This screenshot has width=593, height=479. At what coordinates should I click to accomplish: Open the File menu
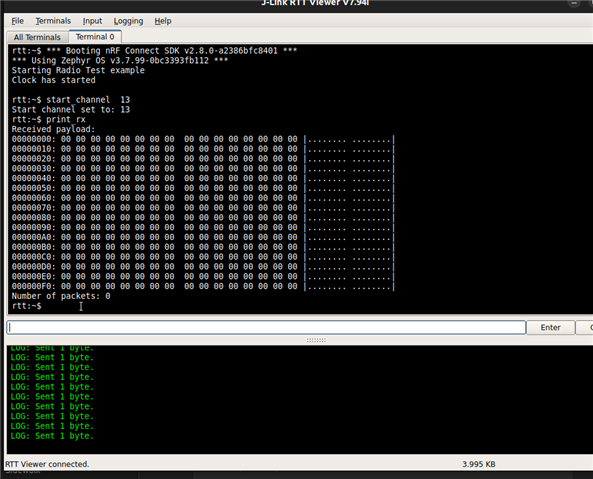pos(17,21)
